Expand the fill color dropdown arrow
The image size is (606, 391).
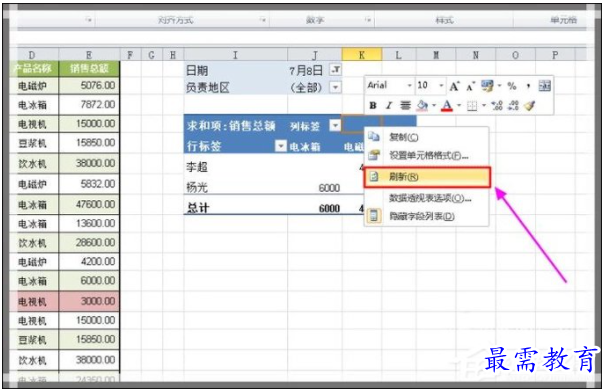434,105
